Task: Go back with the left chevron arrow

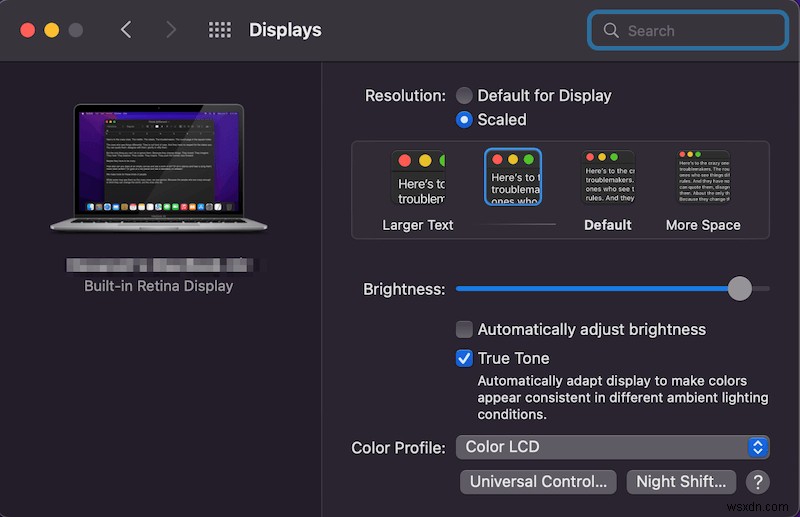Action: click(x=126, y=30)
